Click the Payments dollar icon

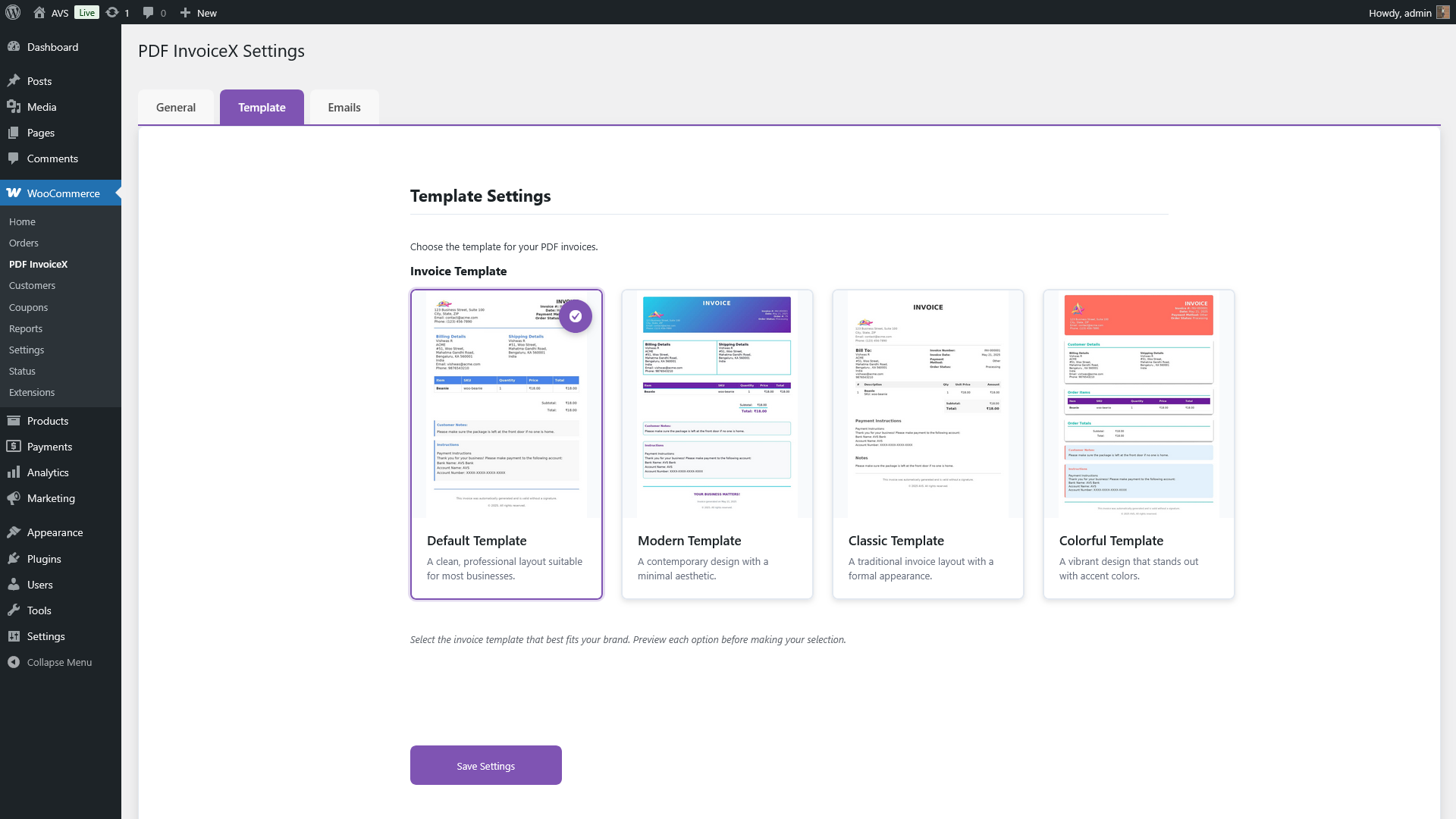(x=14, y=446)
